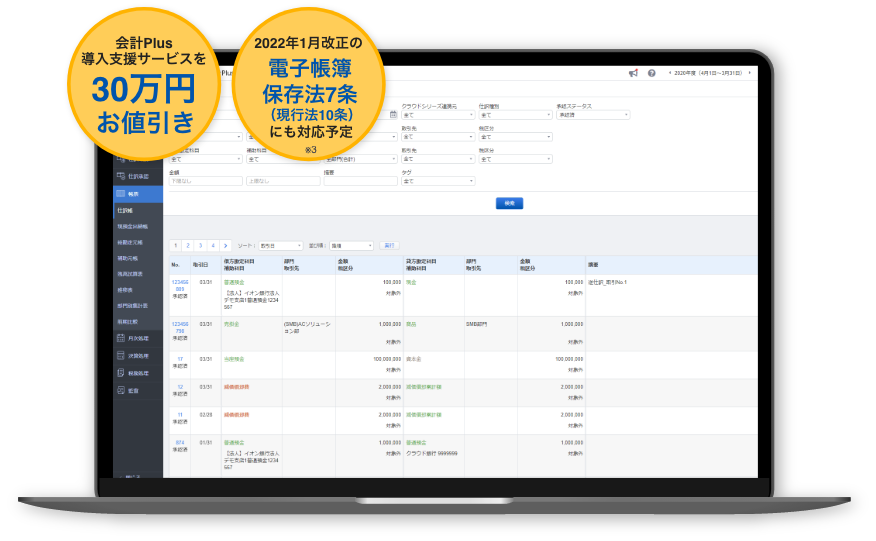Viewport: 876px width, 541px height.
Task: Go to results page 3
Action: pyautogui.click(x=200, y=246)
